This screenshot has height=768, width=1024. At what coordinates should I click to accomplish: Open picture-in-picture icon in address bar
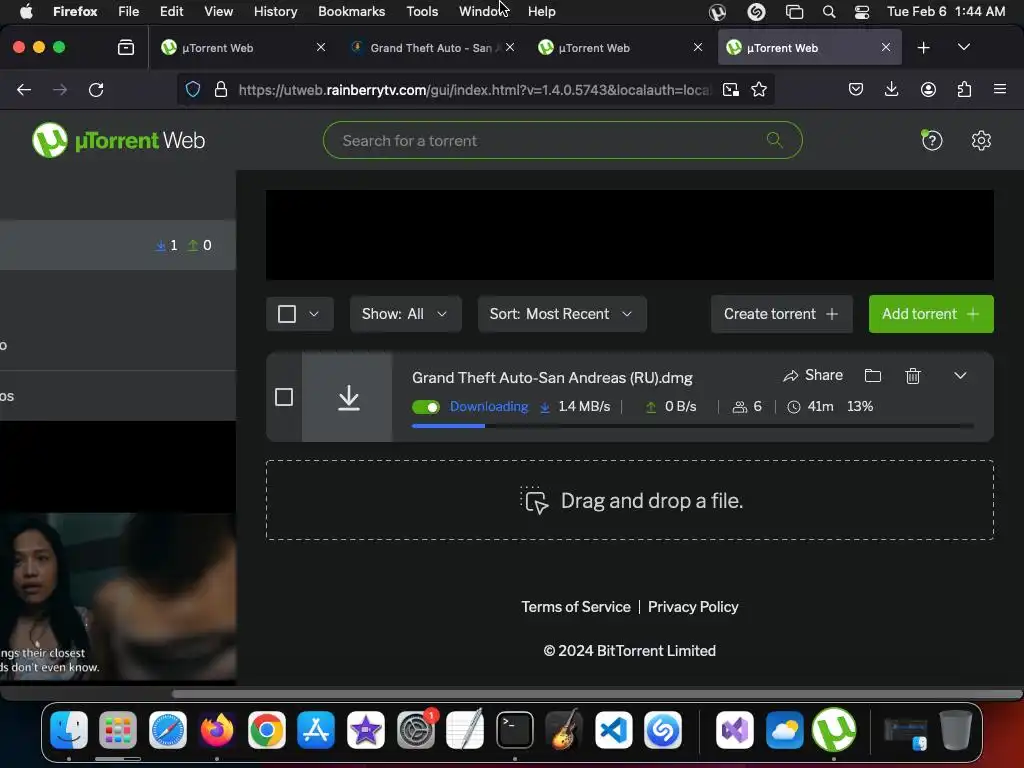point(731,89)
